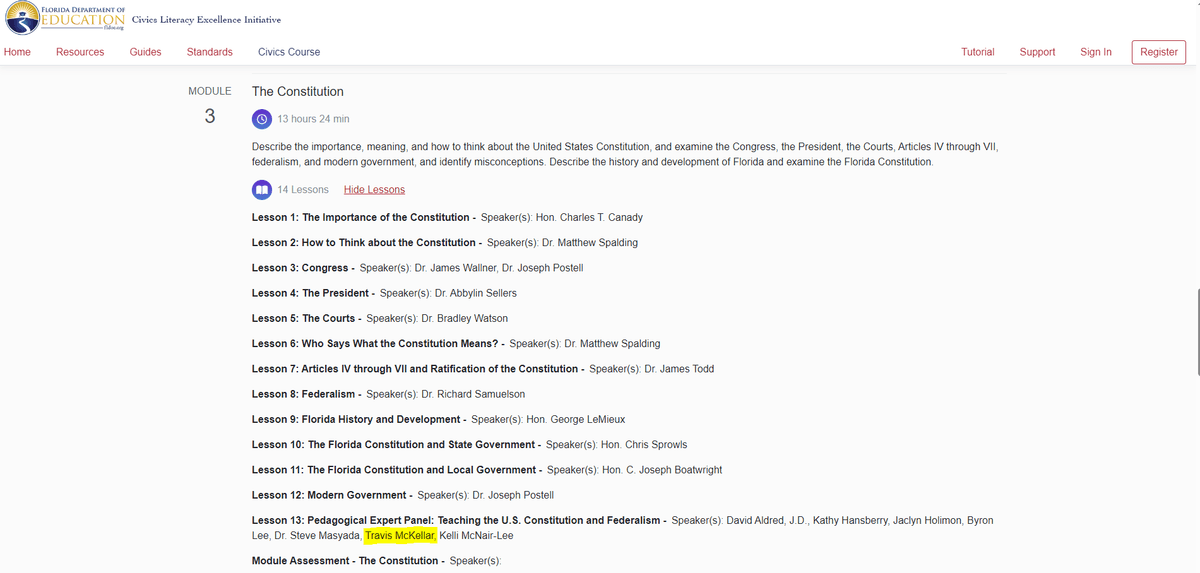This screenshot has width=1200, height=573.
Task: Select Lesson 1: The Importance of the Constitution
Action: pyautogui.click(x=360, y=217)
